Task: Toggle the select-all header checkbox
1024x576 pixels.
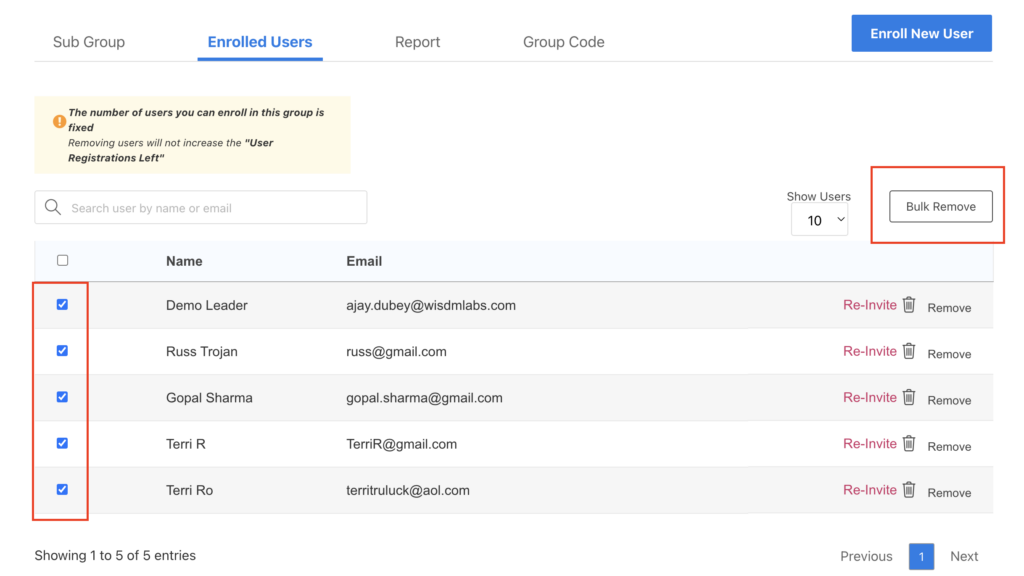Action: point(62,260)
